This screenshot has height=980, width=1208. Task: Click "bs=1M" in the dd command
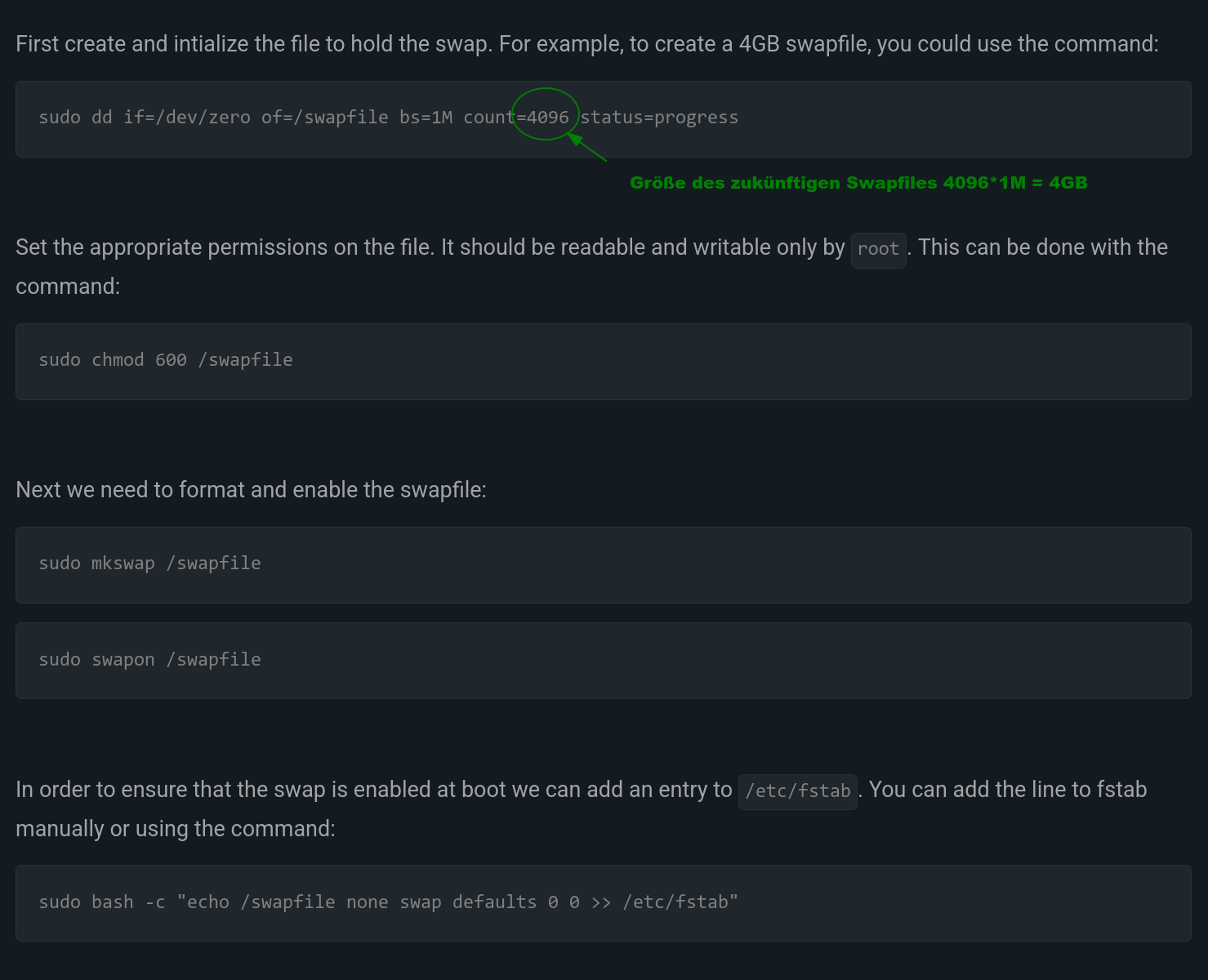[x=426, y=118]
